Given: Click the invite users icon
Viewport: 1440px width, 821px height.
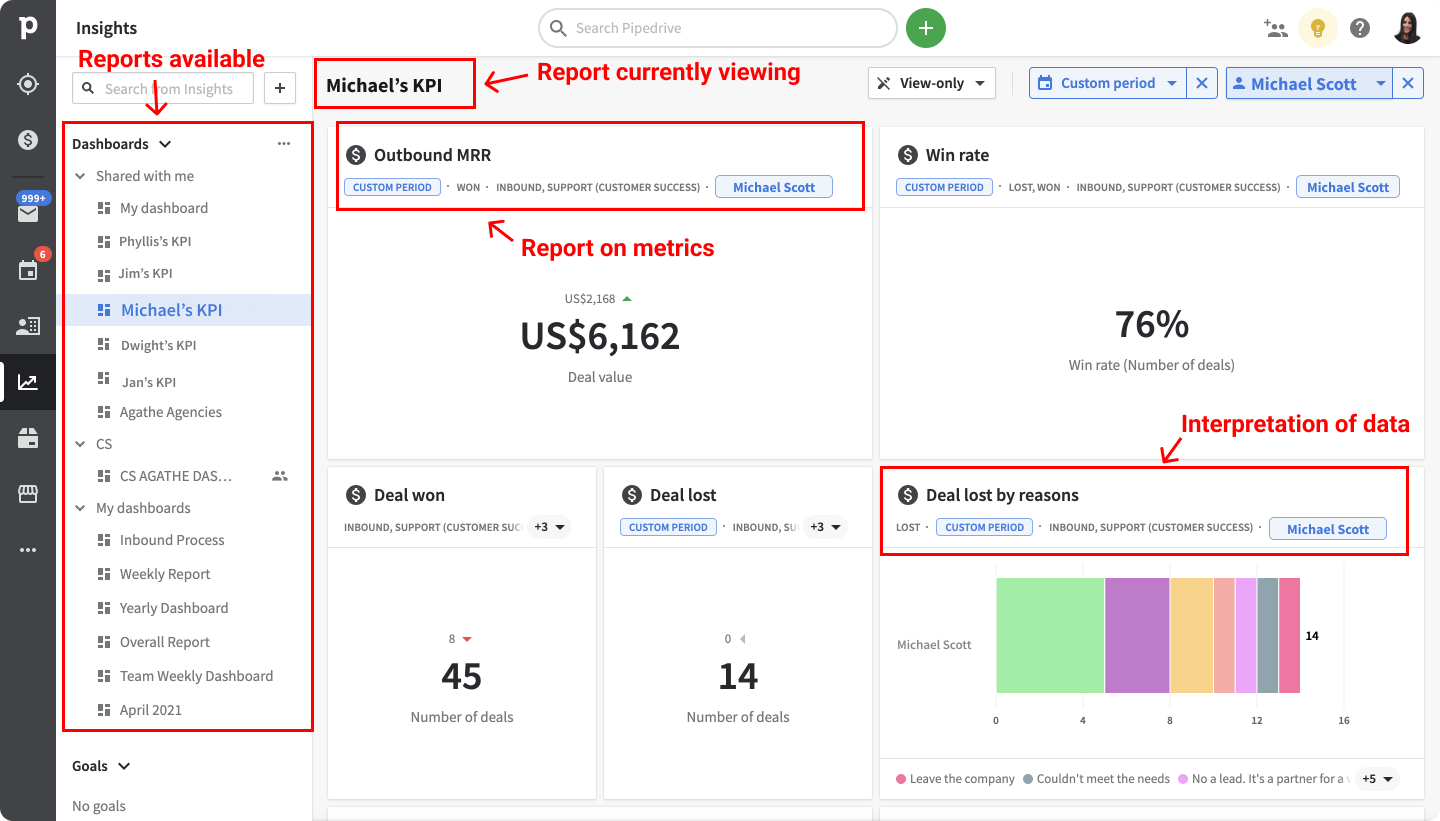Looking at the screenshot, I should click(x=1276, y=28).
